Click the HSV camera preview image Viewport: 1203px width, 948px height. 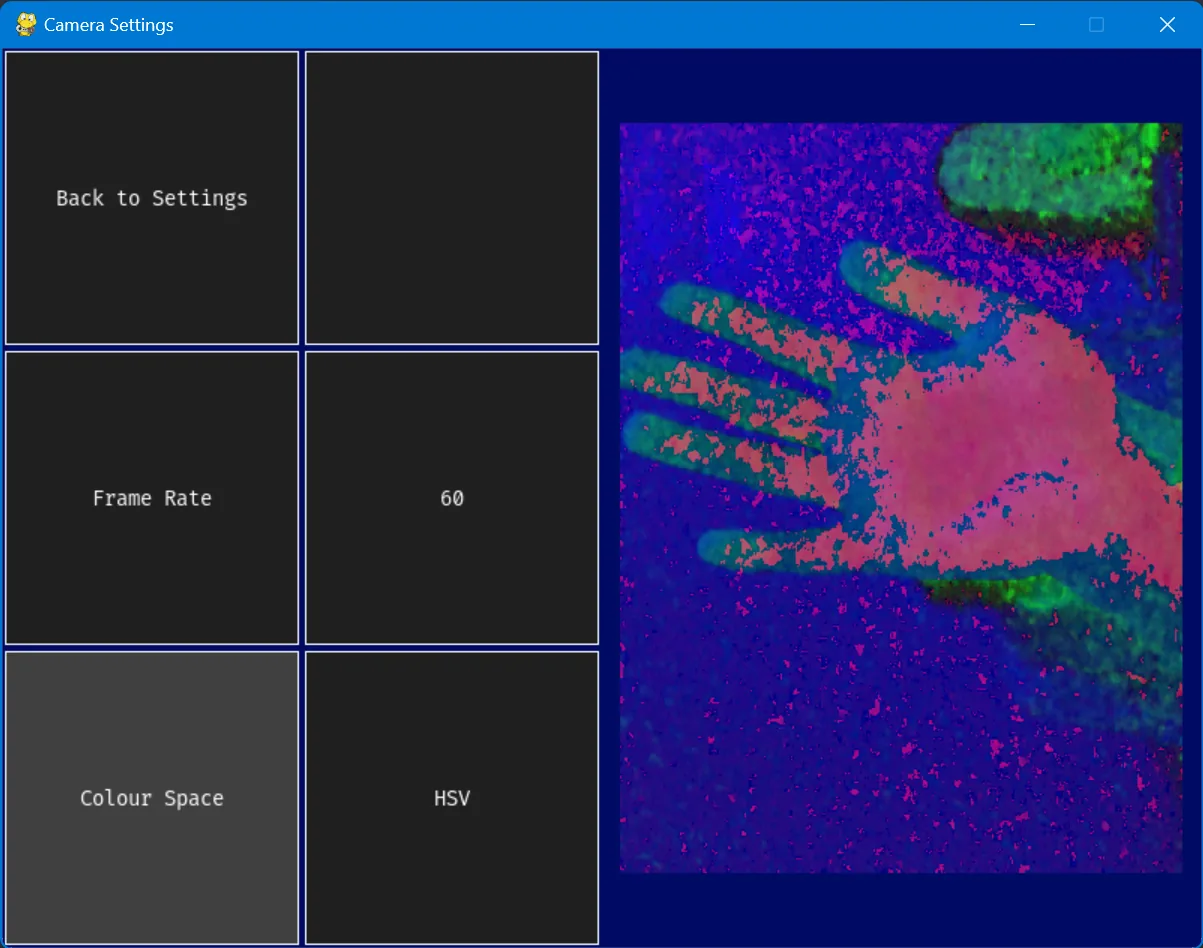pos(901,498)
